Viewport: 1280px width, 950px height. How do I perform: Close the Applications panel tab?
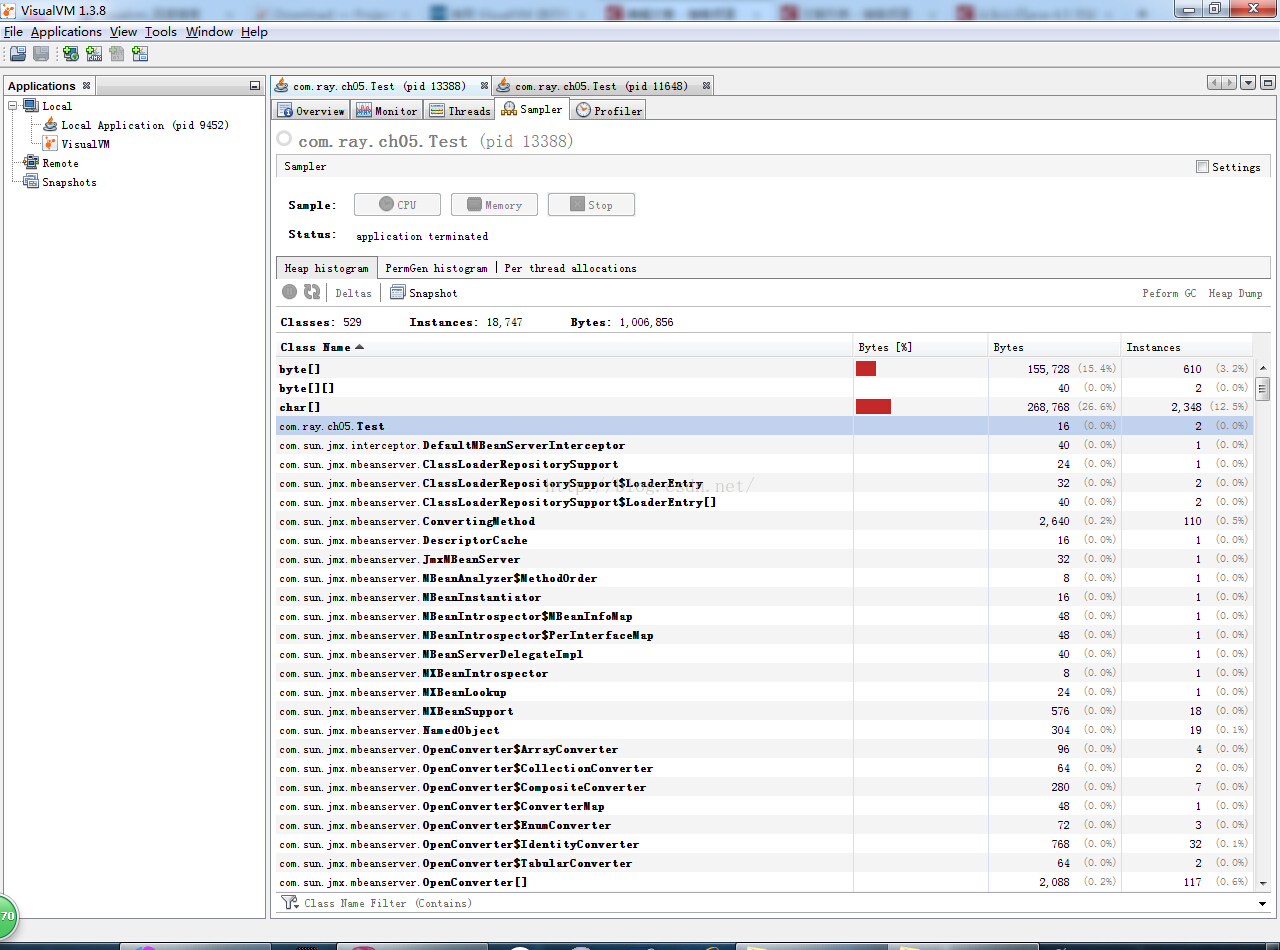[x=86, y=86]
